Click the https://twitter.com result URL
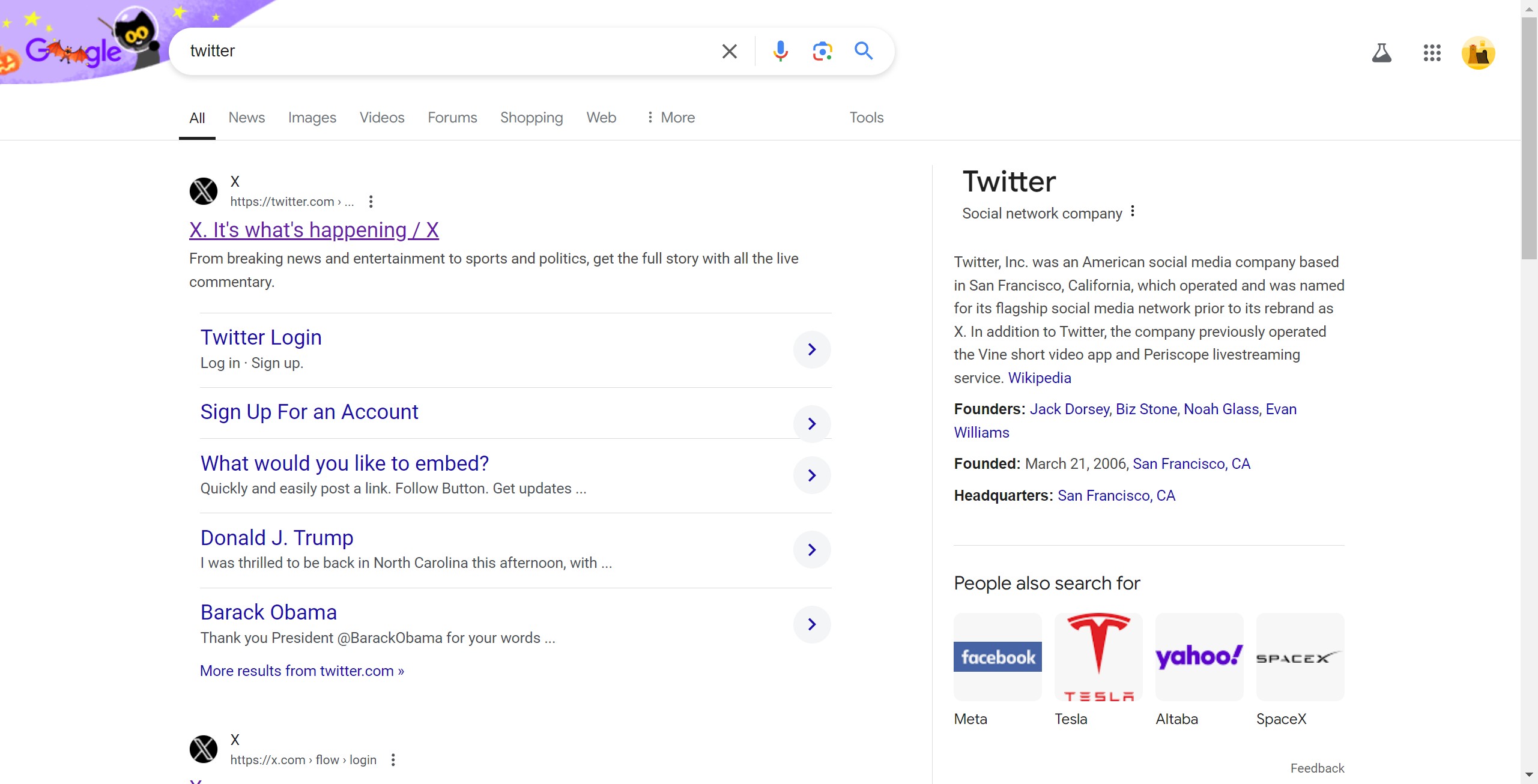Screen dimensions: 1538x784 (x=292, y=202)
